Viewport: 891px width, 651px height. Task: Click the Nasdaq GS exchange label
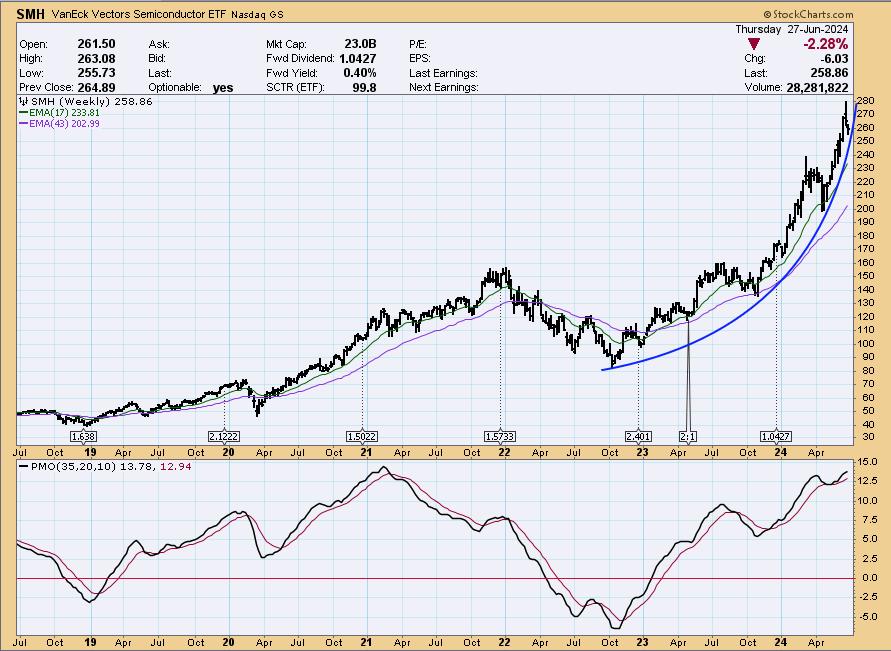coord(257,15)
